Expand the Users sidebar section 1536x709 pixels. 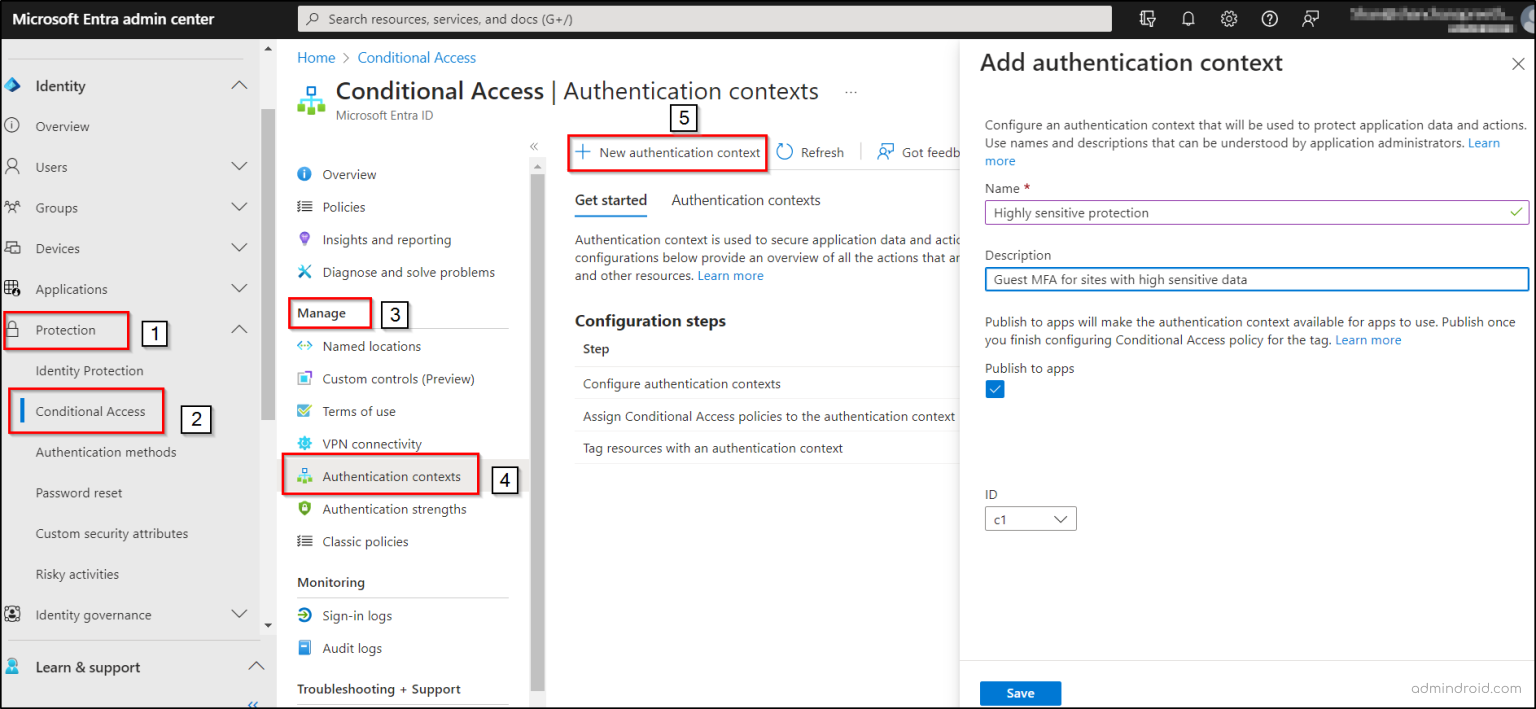(239, 167)
